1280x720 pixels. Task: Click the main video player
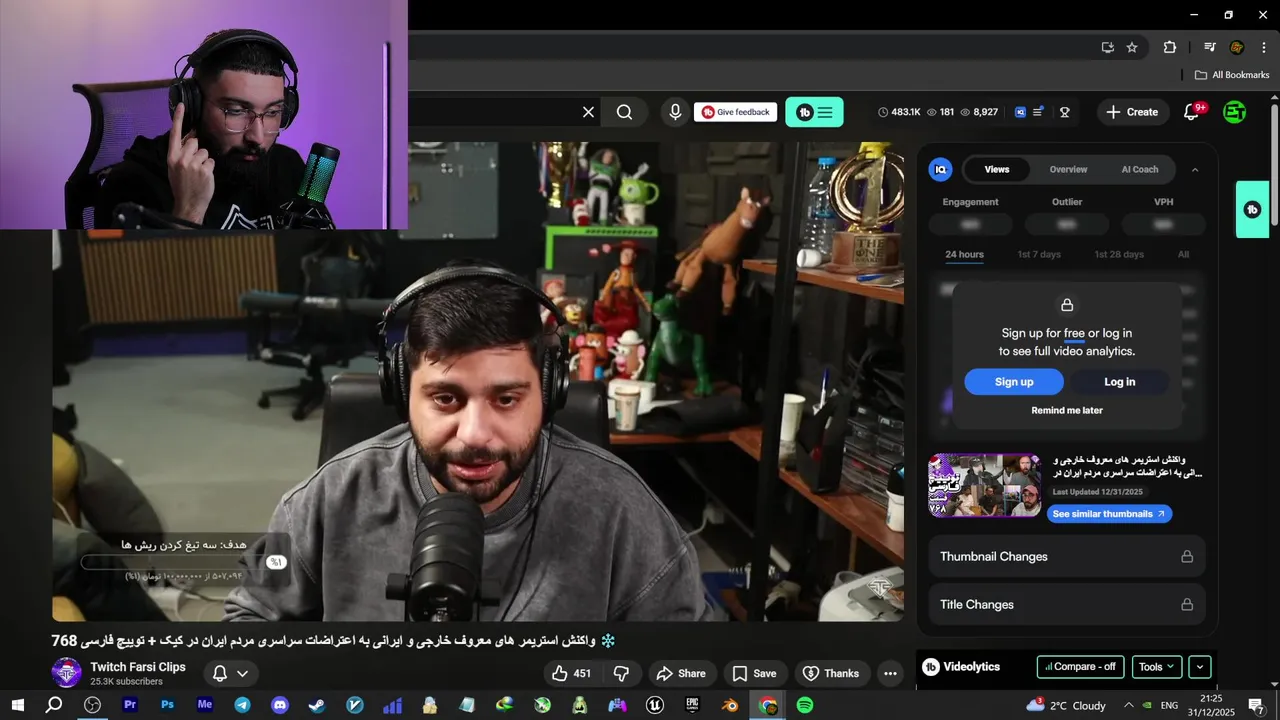point(478,381)
